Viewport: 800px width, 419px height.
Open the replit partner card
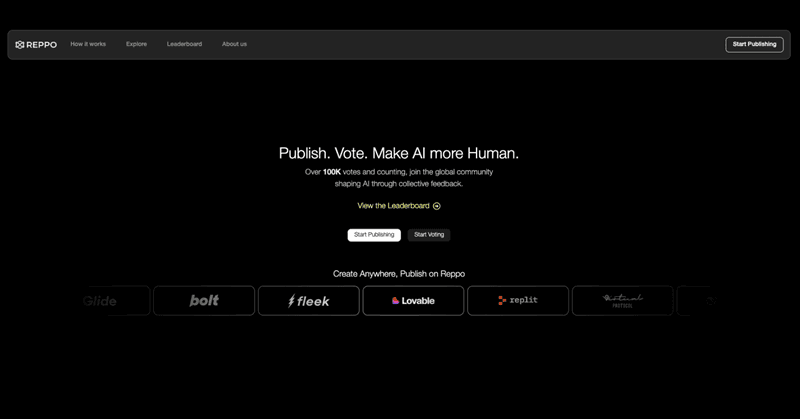pyautogui.click(x=518, y=301)
